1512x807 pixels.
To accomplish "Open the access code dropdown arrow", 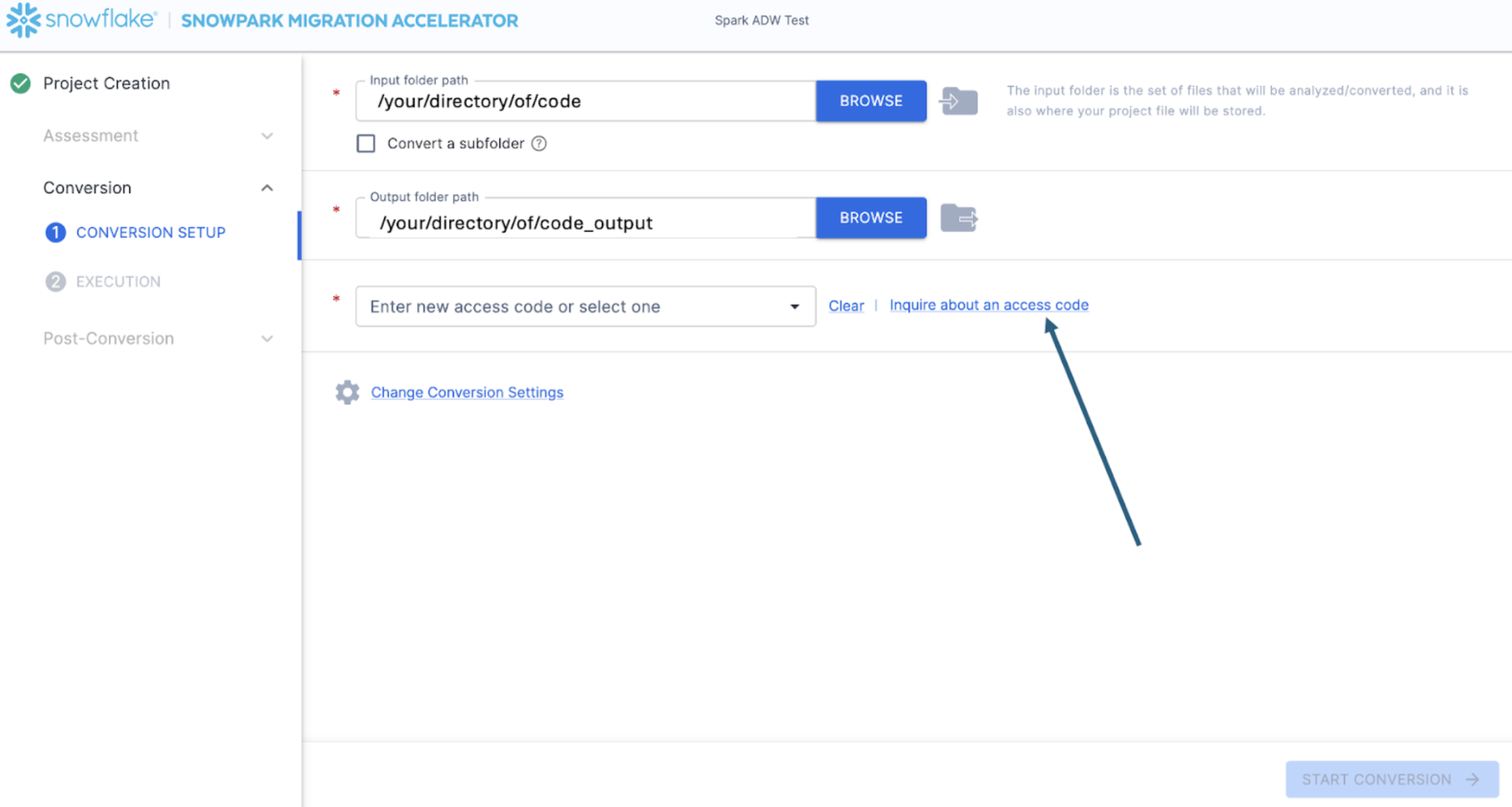I will coord(795,307).
